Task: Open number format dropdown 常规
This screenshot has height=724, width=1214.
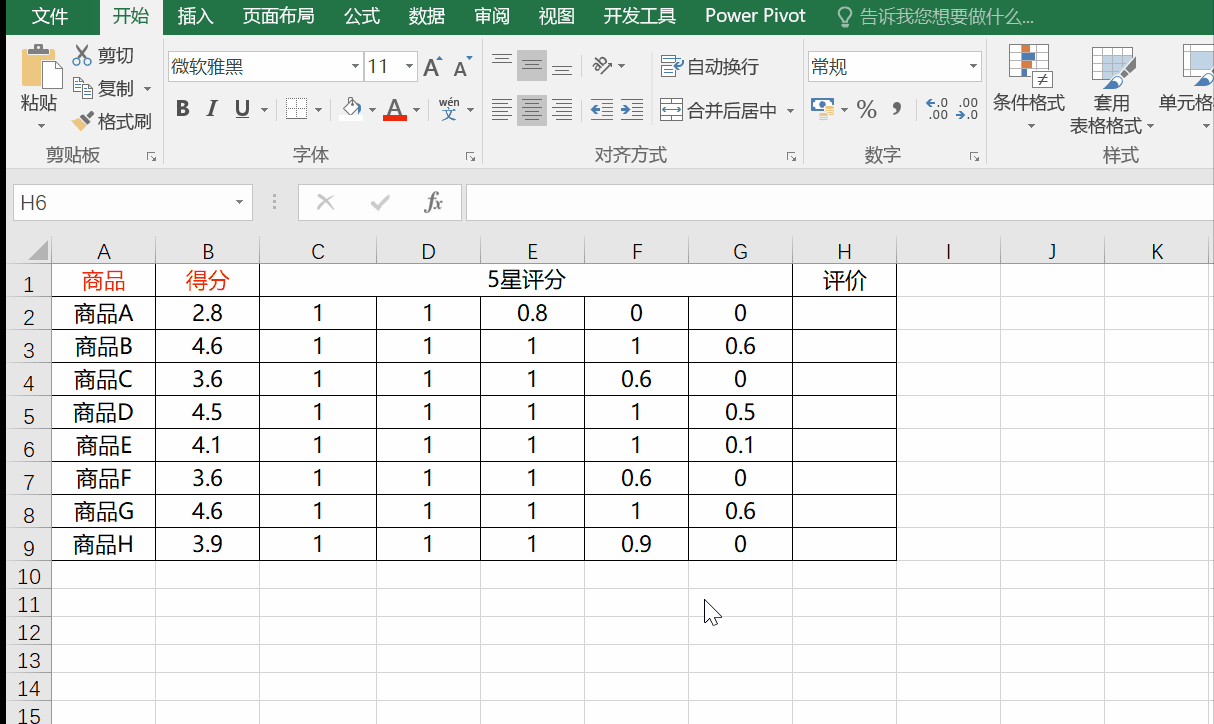Action: [x=974, y=67]
